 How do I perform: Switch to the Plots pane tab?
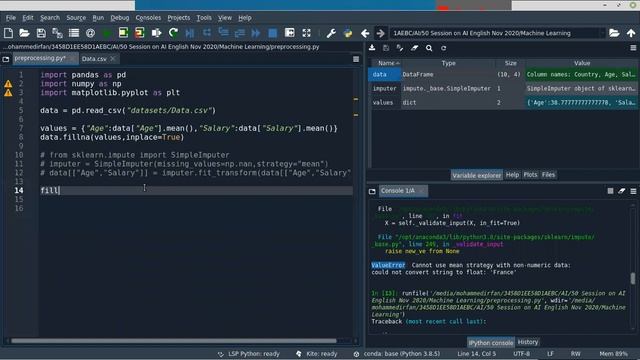point(530,175)
